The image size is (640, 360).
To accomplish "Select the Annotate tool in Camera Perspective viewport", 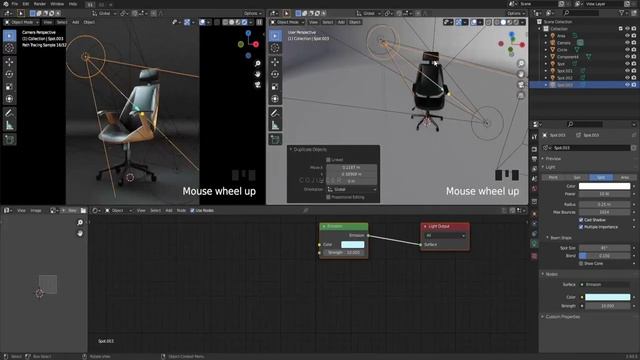I will coord(9,113).
